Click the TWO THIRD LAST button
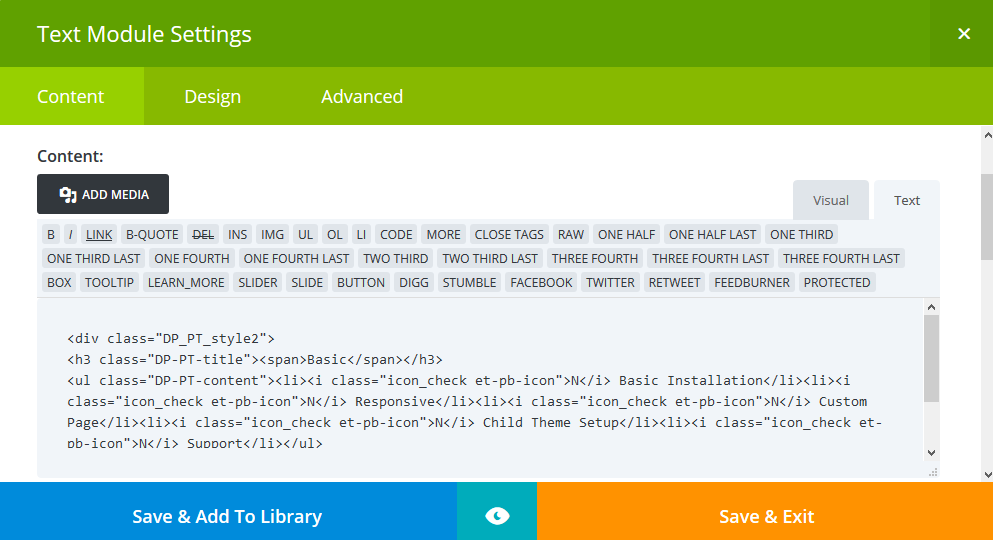Image resolution: width=993 pixels, height=540 pixels. coord(490,258)
